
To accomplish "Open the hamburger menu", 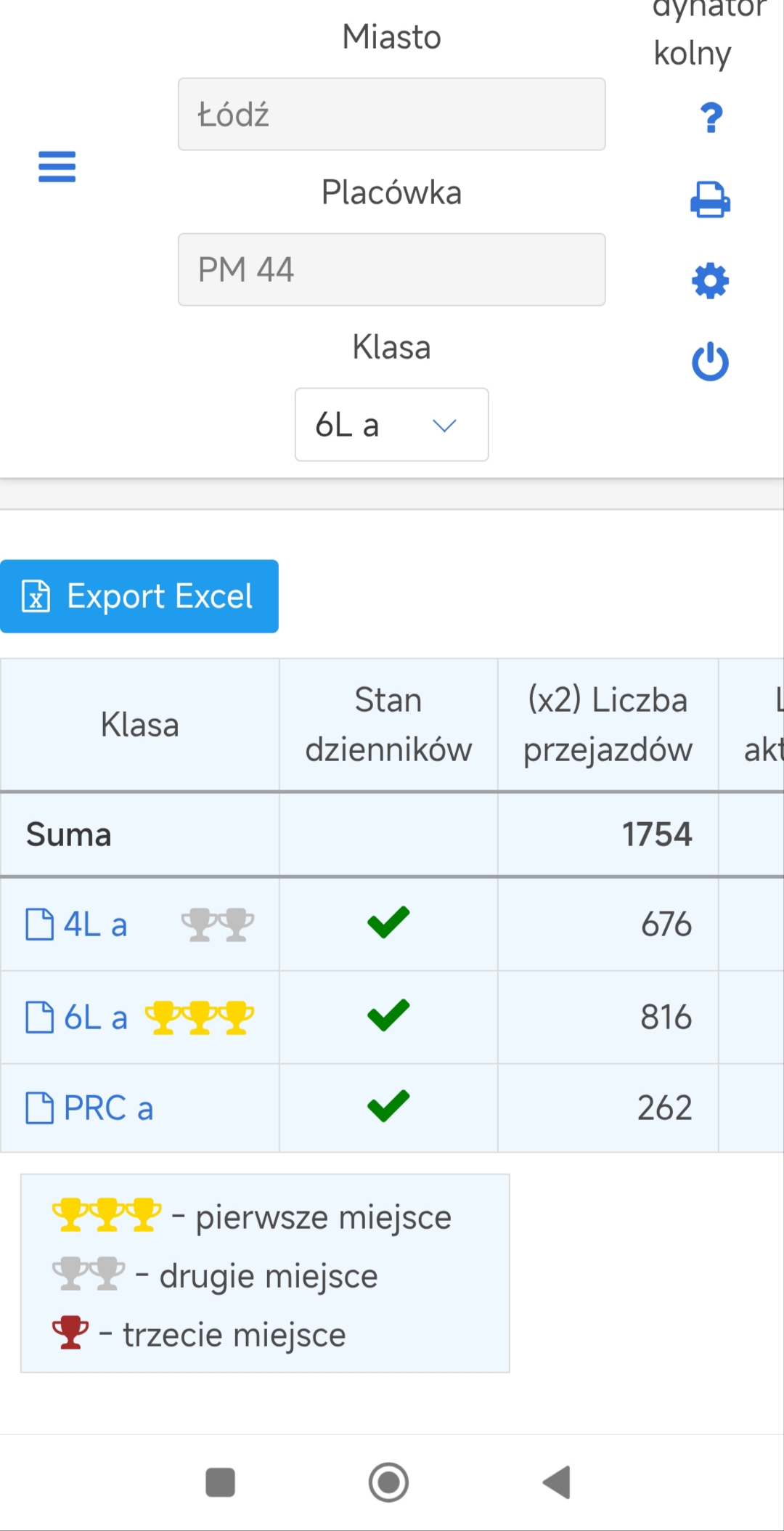I will click(x=57, y=166).
